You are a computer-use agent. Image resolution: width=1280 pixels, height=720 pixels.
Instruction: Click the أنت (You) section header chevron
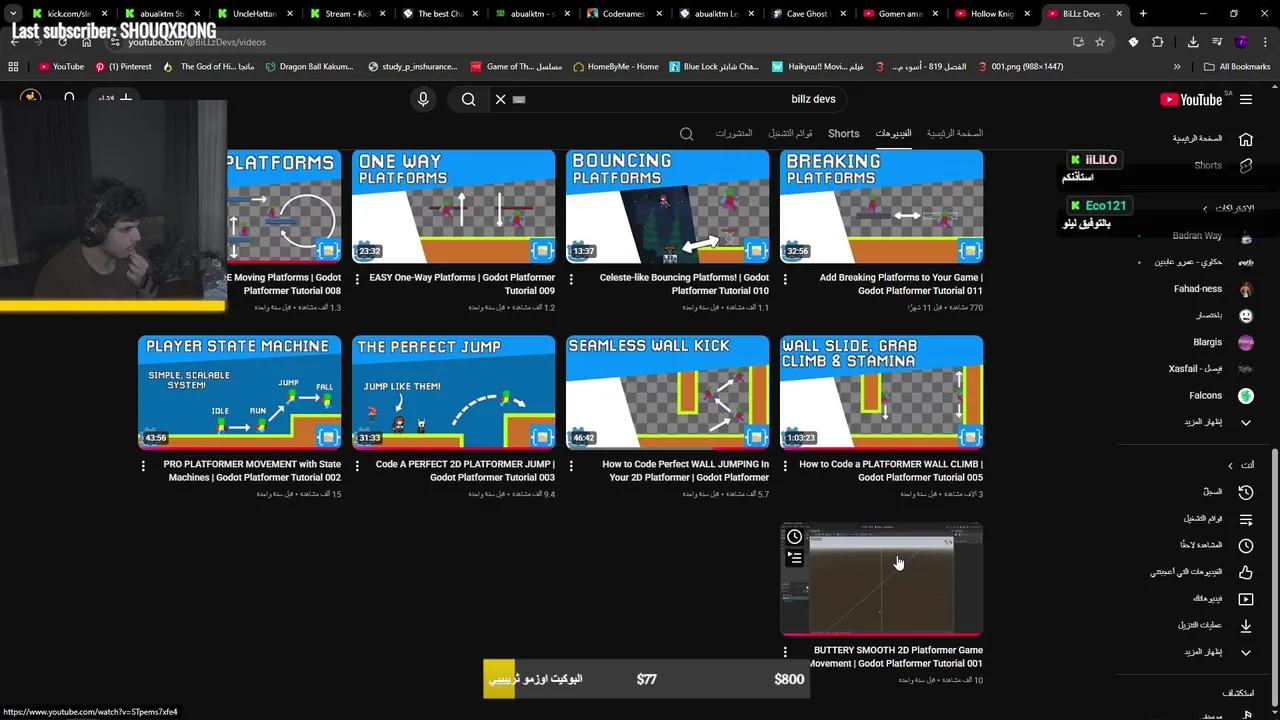(x=1231, y=465)
